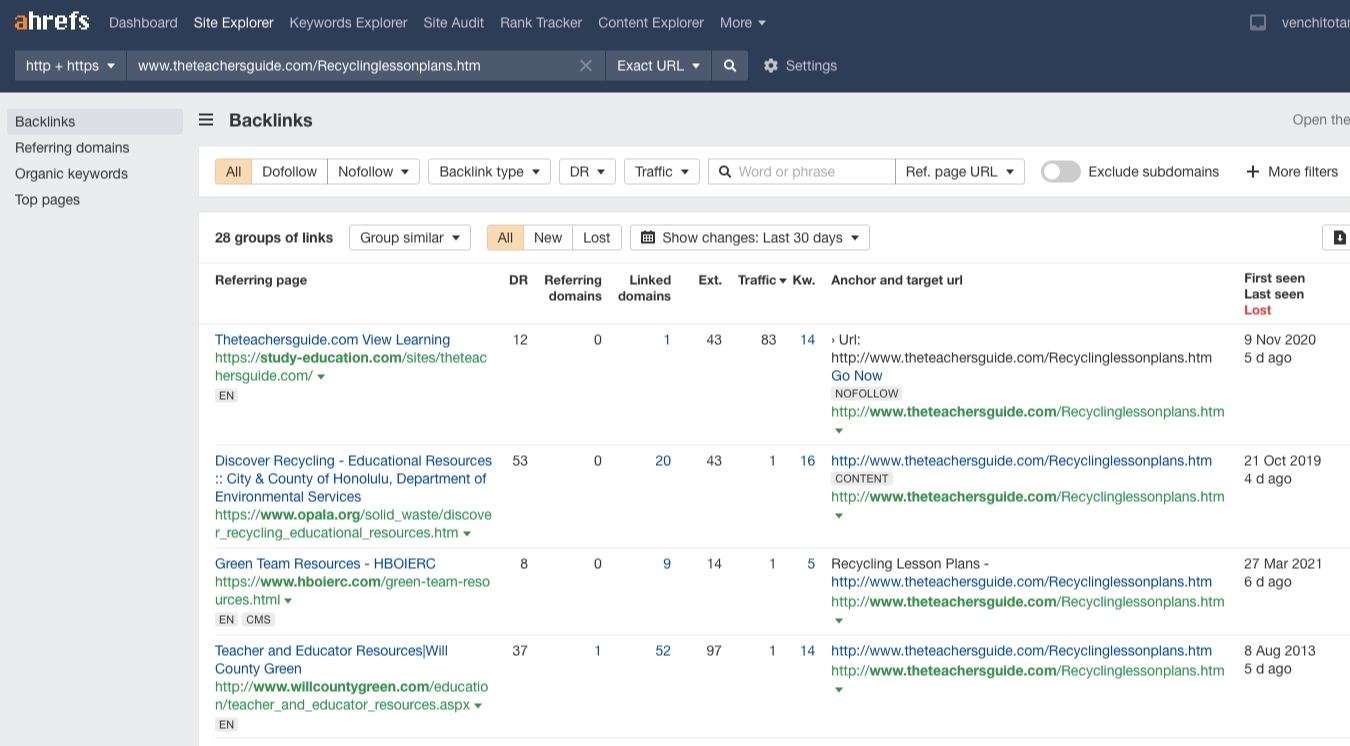Click Kw. value 16 in the opala.org row

tap(807, 461)
